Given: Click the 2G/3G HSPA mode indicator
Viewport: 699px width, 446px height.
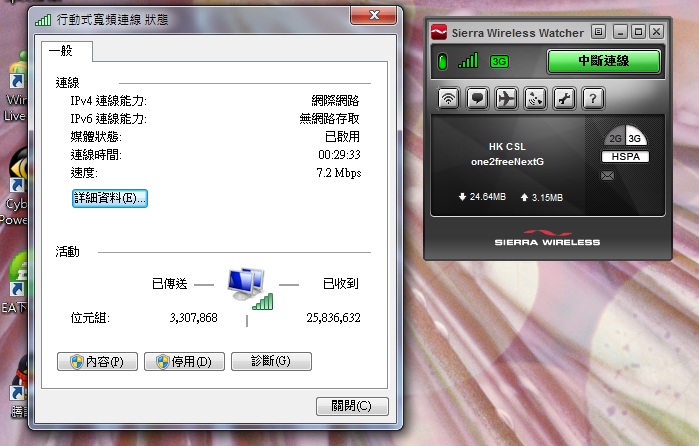Looking at the screenshot, I should 625,145.
